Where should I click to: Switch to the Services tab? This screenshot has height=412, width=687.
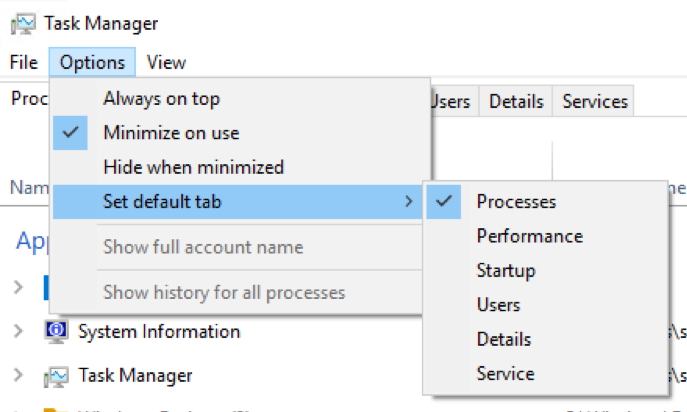click(x=595, y=101)
